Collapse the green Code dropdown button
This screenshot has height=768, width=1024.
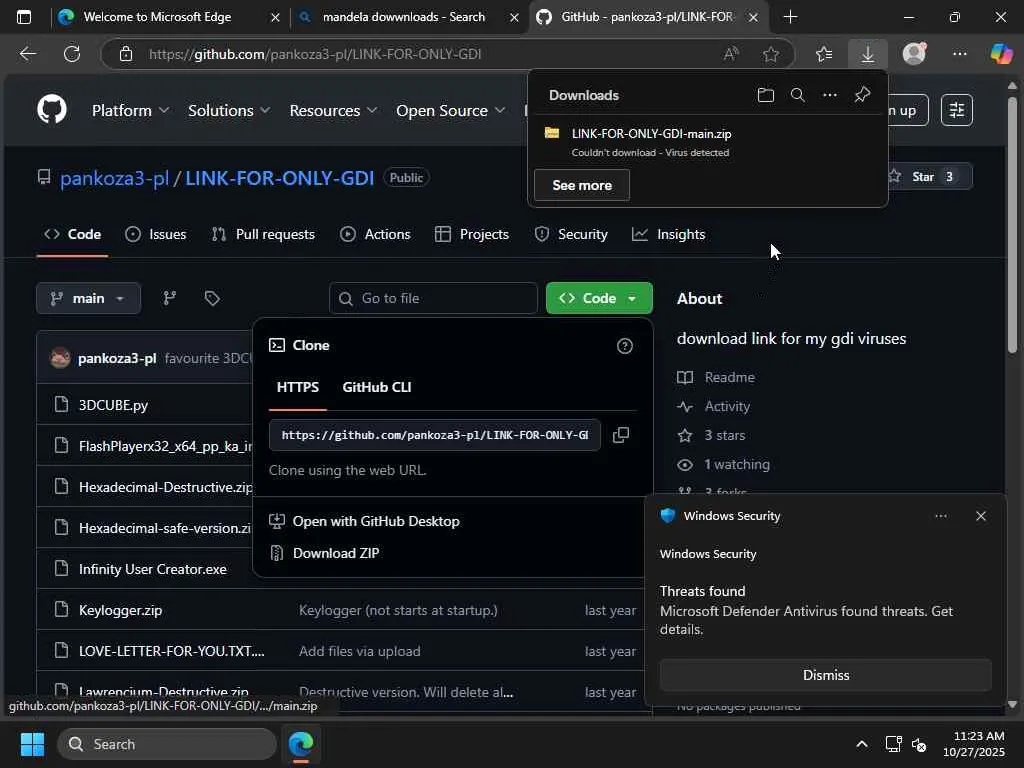point(599,298)
